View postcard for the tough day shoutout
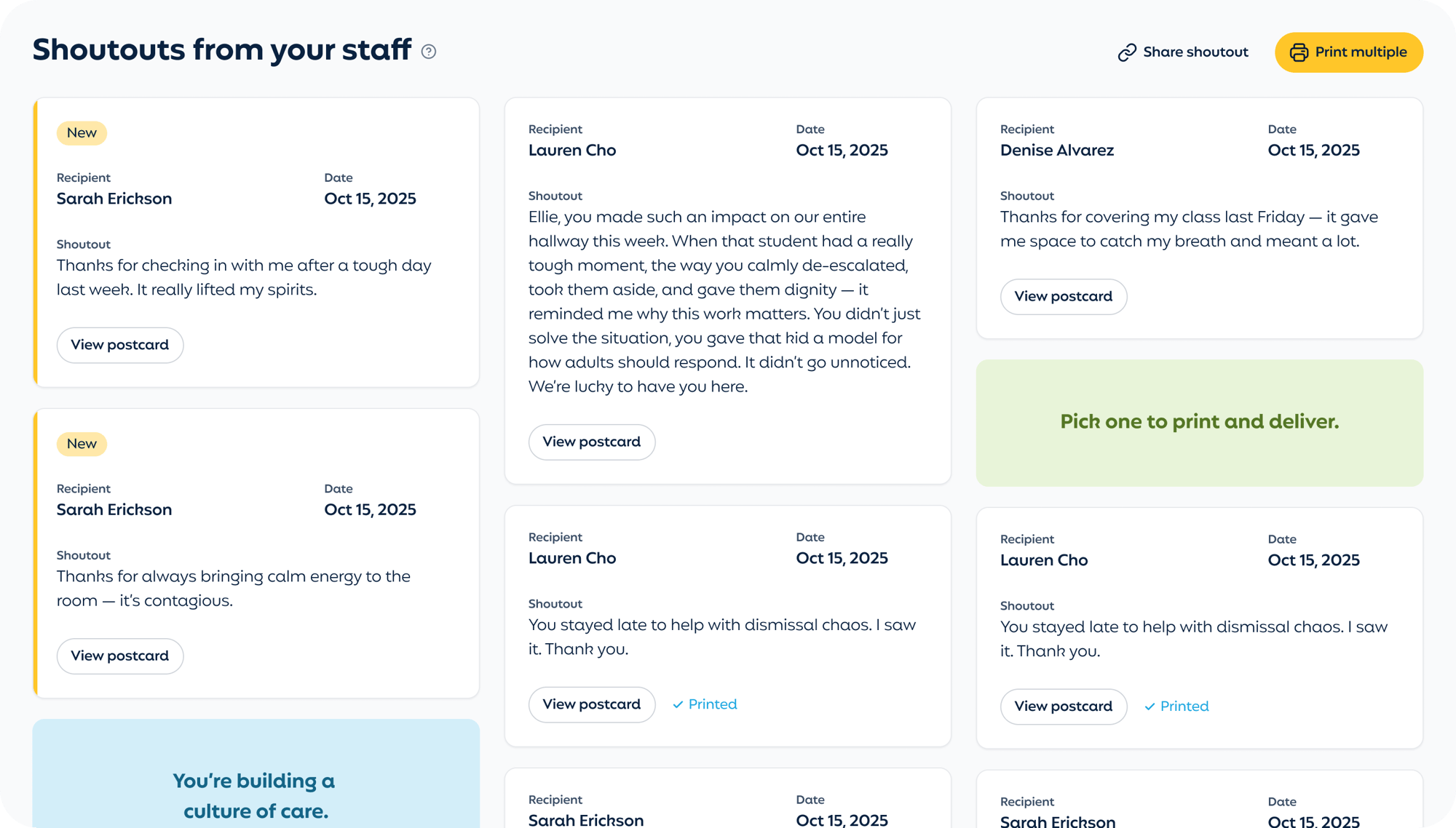The height and width of the screenshot is (828, 1456). (x=120, y=345)
